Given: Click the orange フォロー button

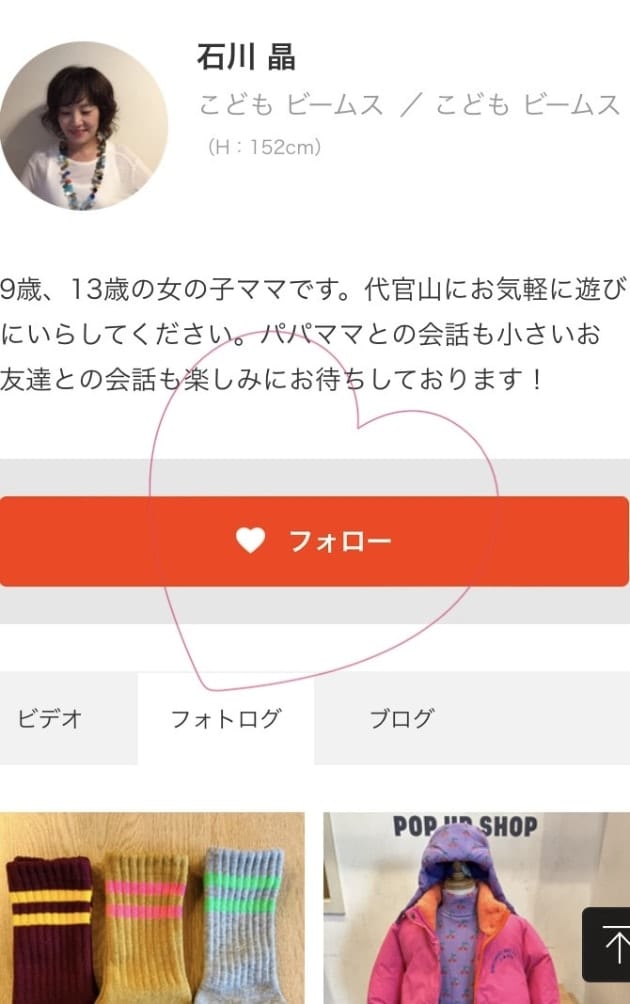Looking at the screenshot, I should point(314,541).
